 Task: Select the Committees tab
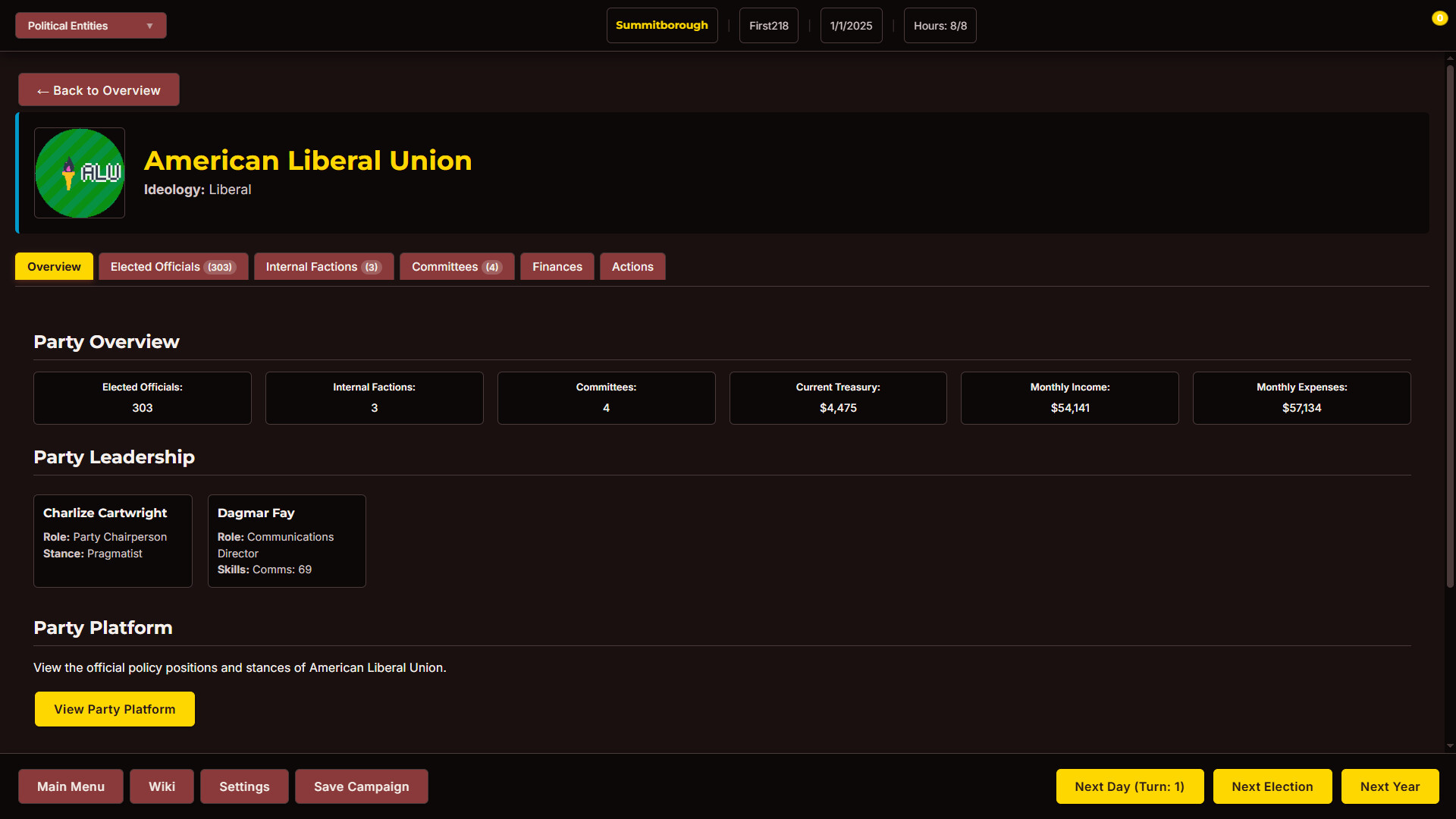tap(457, 267)
